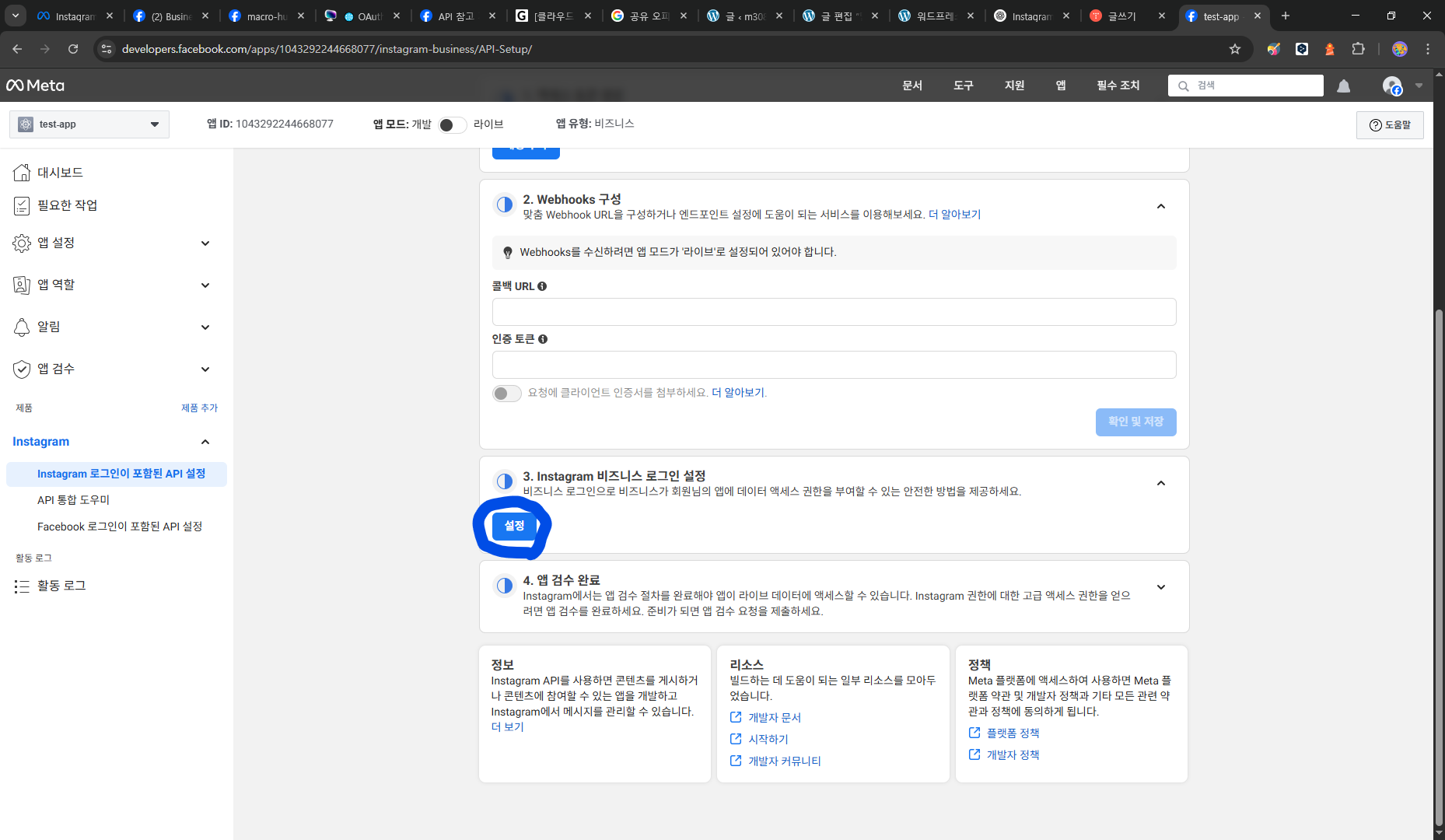
Task: Click the 도움말 button
Action: 1390,125
